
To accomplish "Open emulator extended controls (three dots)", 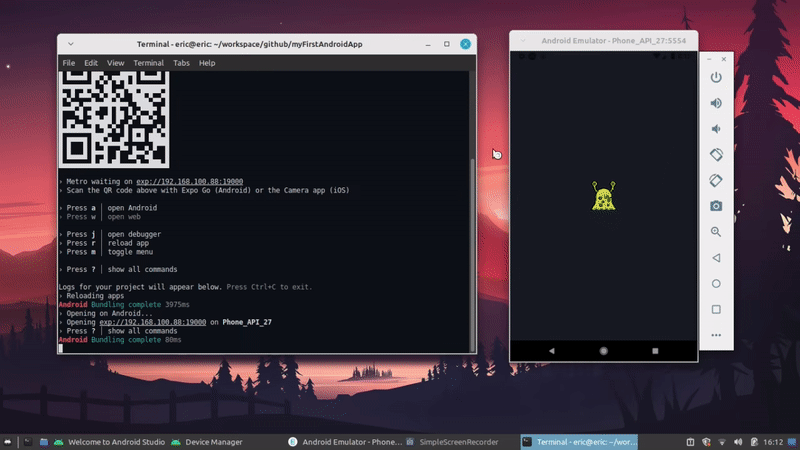I will point(716,335).
